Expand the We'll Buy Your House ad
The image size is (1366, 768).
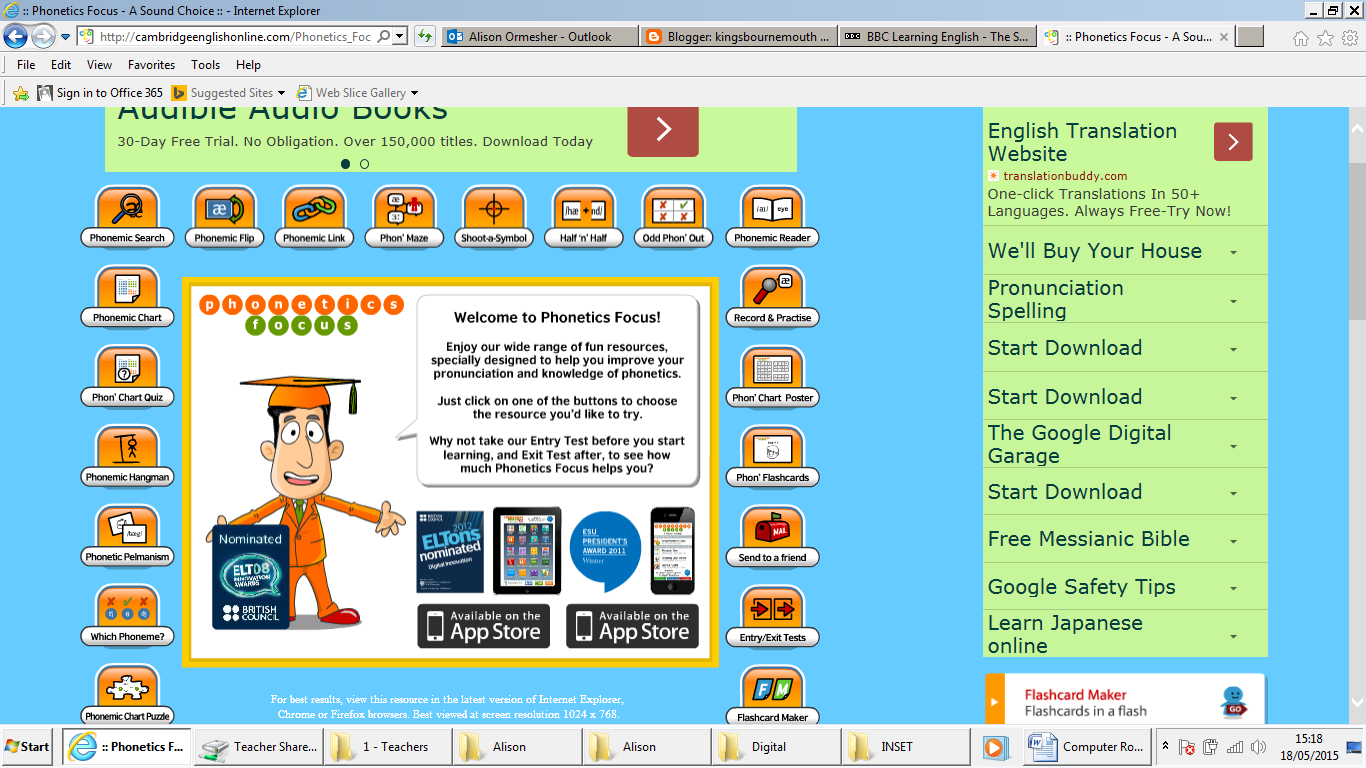(x=1125, y=251)
